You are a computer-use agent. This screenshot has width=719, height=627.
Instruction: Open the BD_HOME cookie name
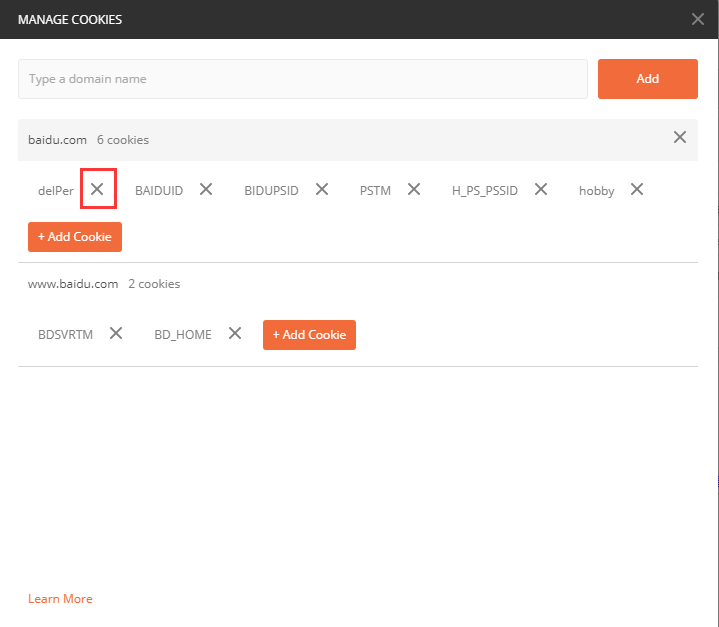pos(183,335)
